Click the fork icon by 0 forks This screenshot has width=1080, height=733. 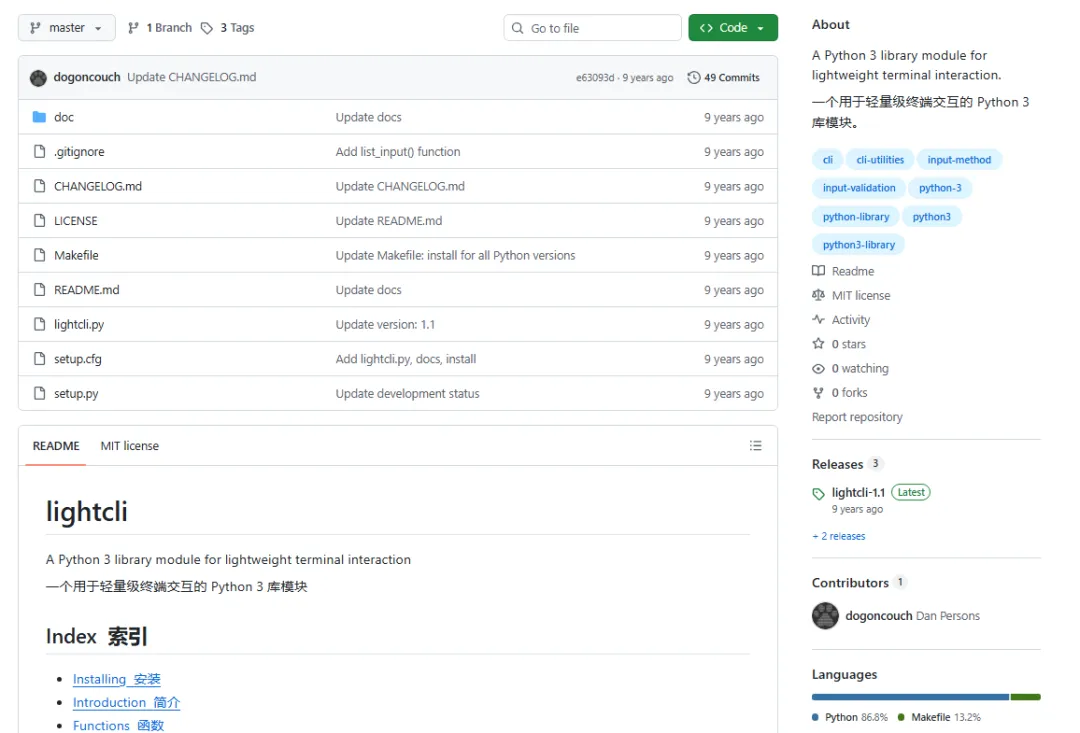pos(818,393)
